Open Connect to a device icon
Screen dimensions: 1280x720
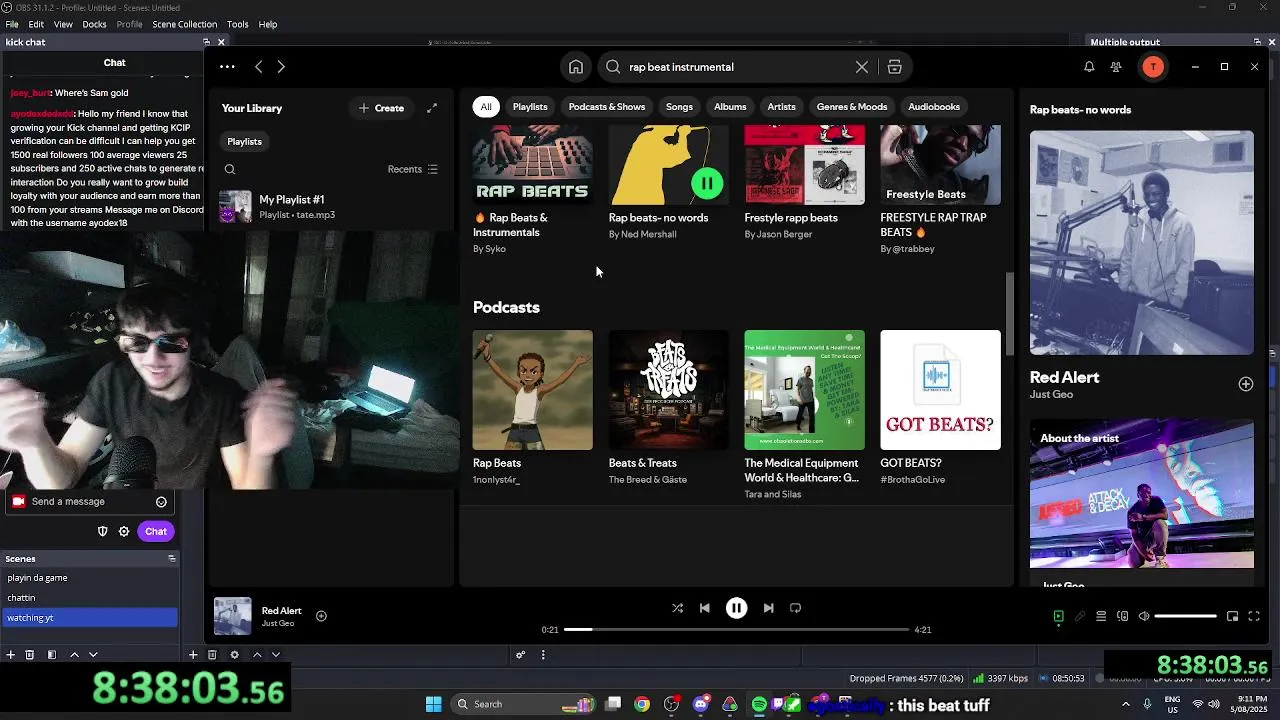point(1122,617)
